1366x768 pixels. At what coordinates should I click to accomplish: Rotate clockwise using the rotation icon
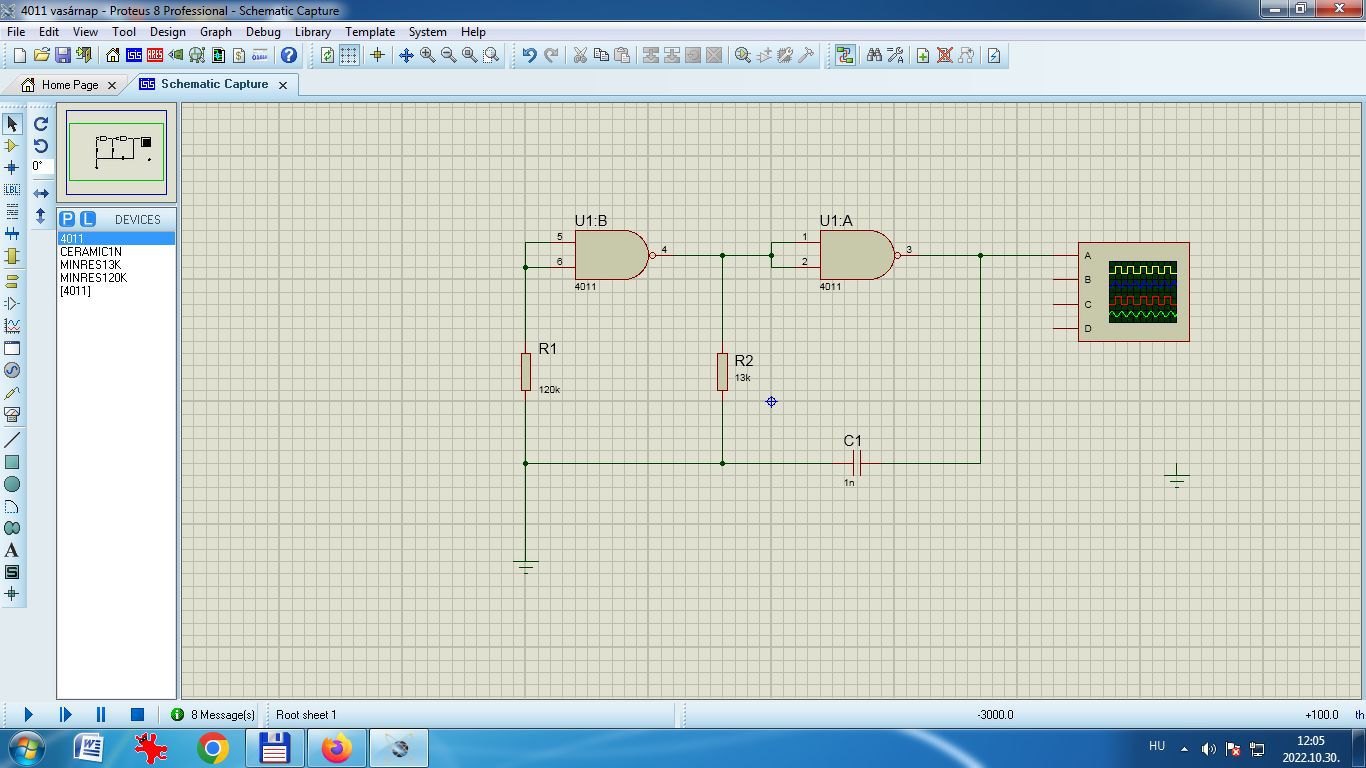pos(41,124)
